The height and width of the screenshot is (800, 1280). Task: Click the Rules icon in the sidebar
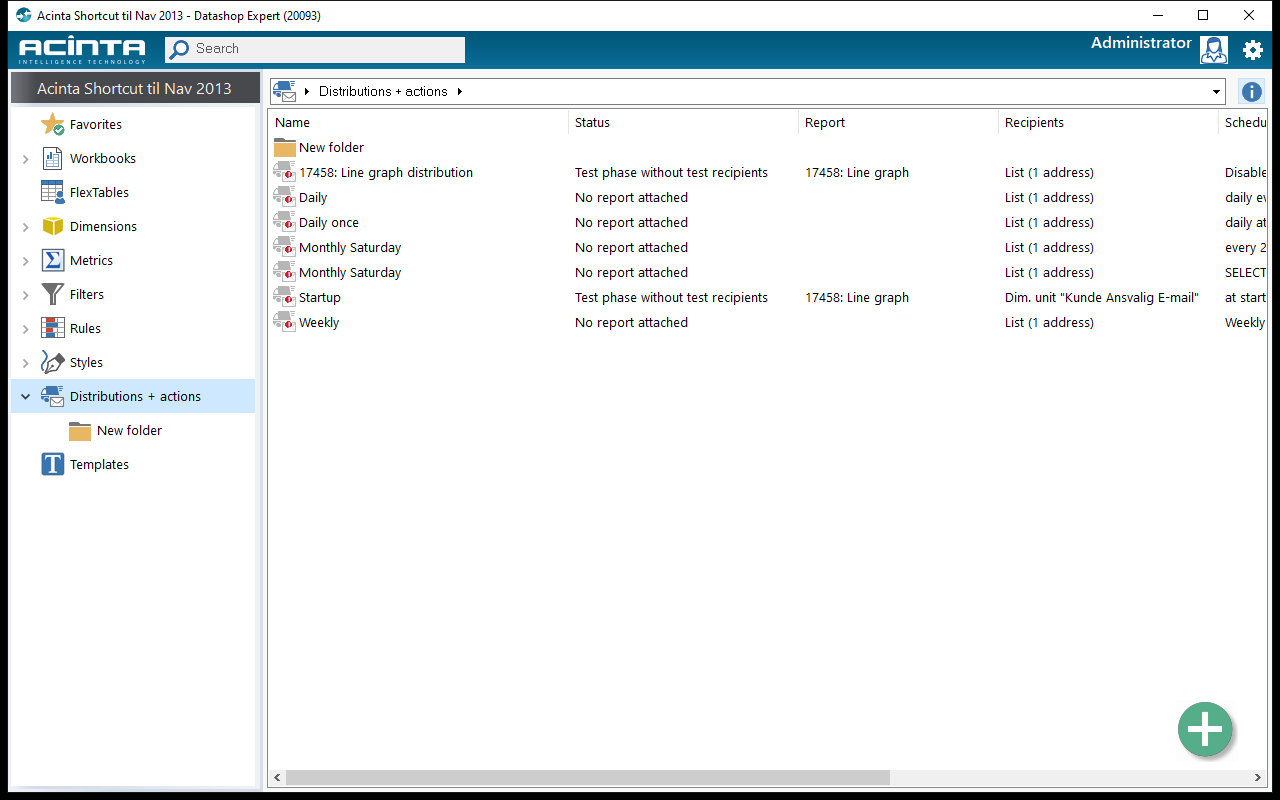[52, 329]
